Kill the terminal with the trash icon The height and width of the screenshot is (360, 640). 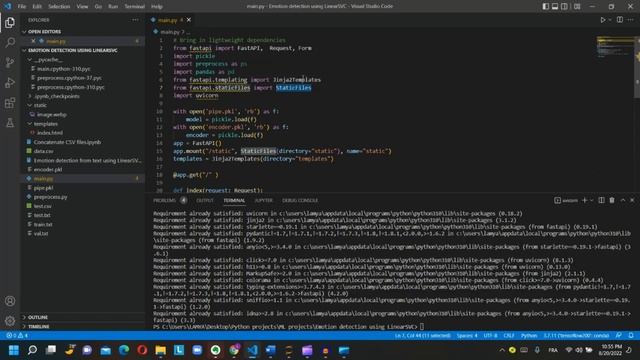(612, 200)
